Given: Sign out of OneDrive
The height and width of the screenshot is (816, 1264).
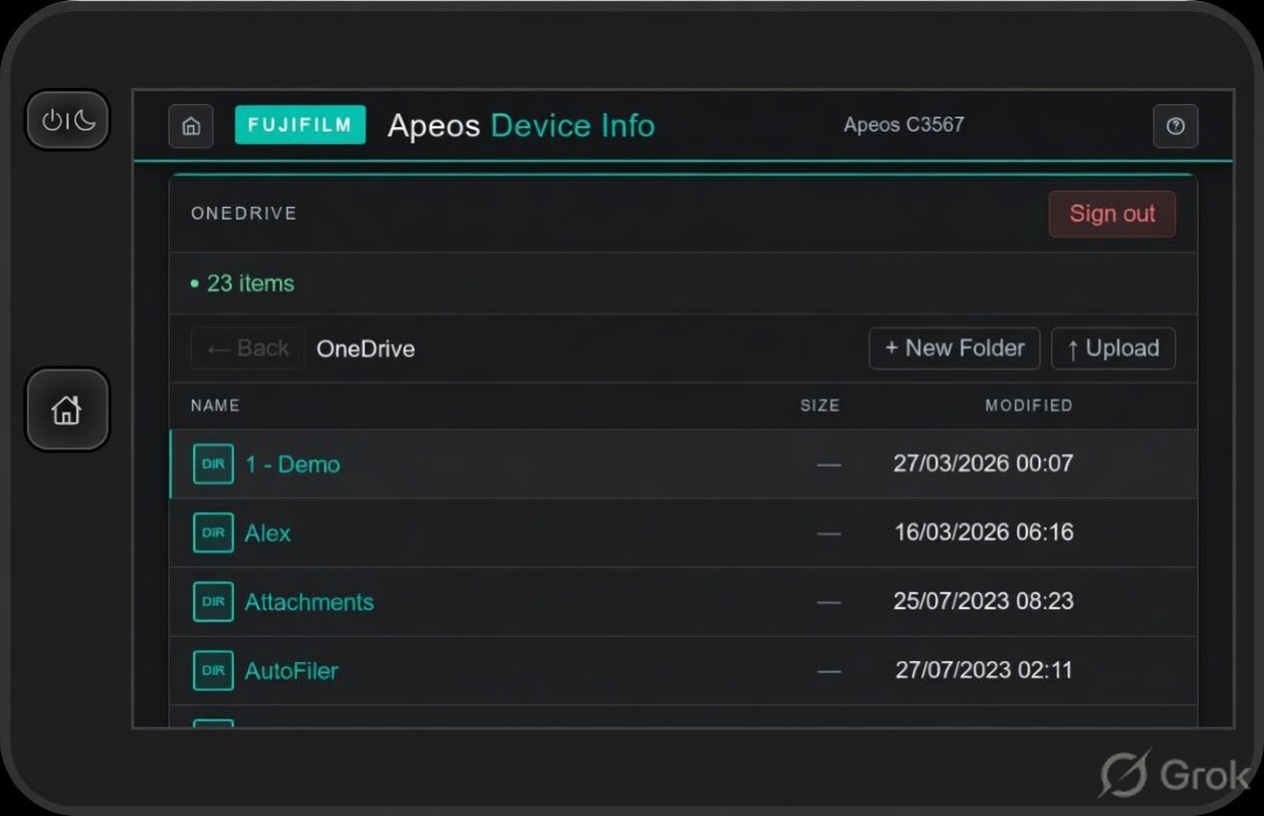Looking at the screenshot, I should coord(1112,214).
